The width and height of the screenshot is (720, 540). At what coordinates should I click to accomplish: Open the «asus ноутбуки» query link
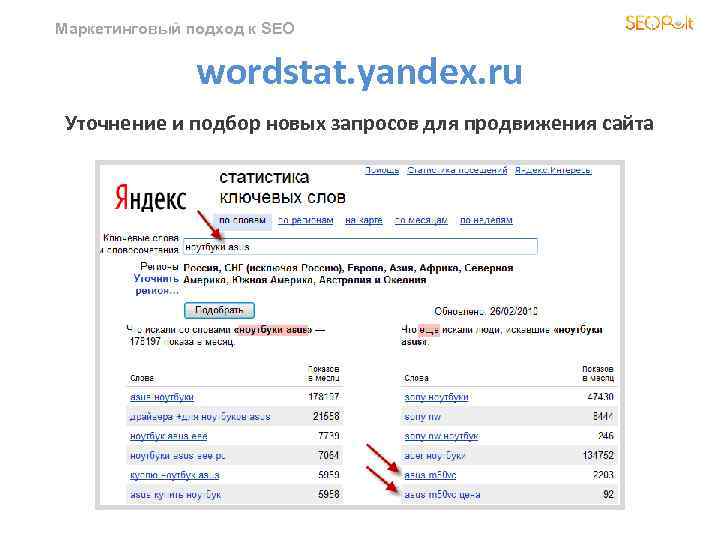[x=162, y=397]
